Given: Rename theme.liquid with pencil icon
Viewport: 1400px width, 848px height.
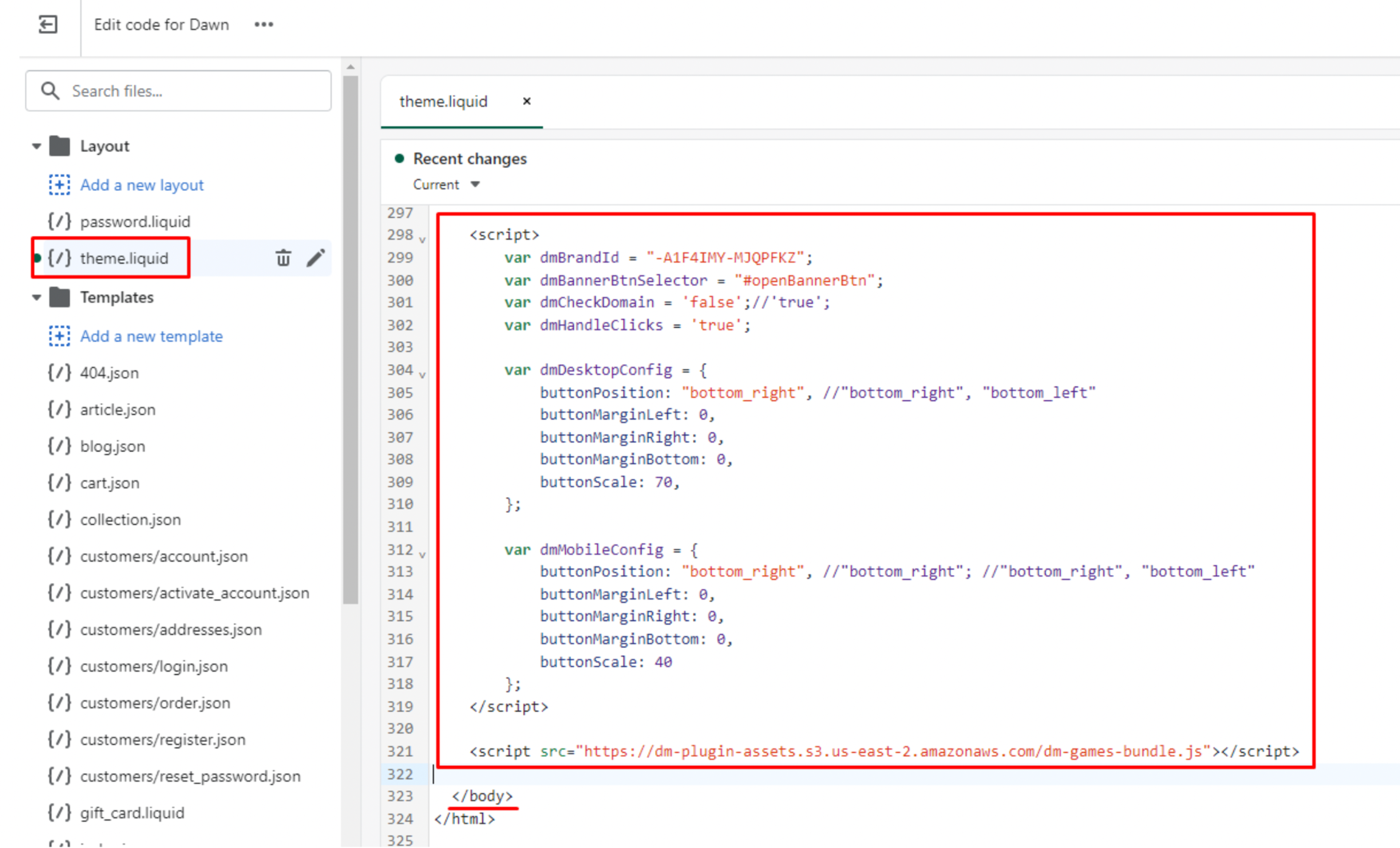Looking at the screenshot, I should pos(315,258).
